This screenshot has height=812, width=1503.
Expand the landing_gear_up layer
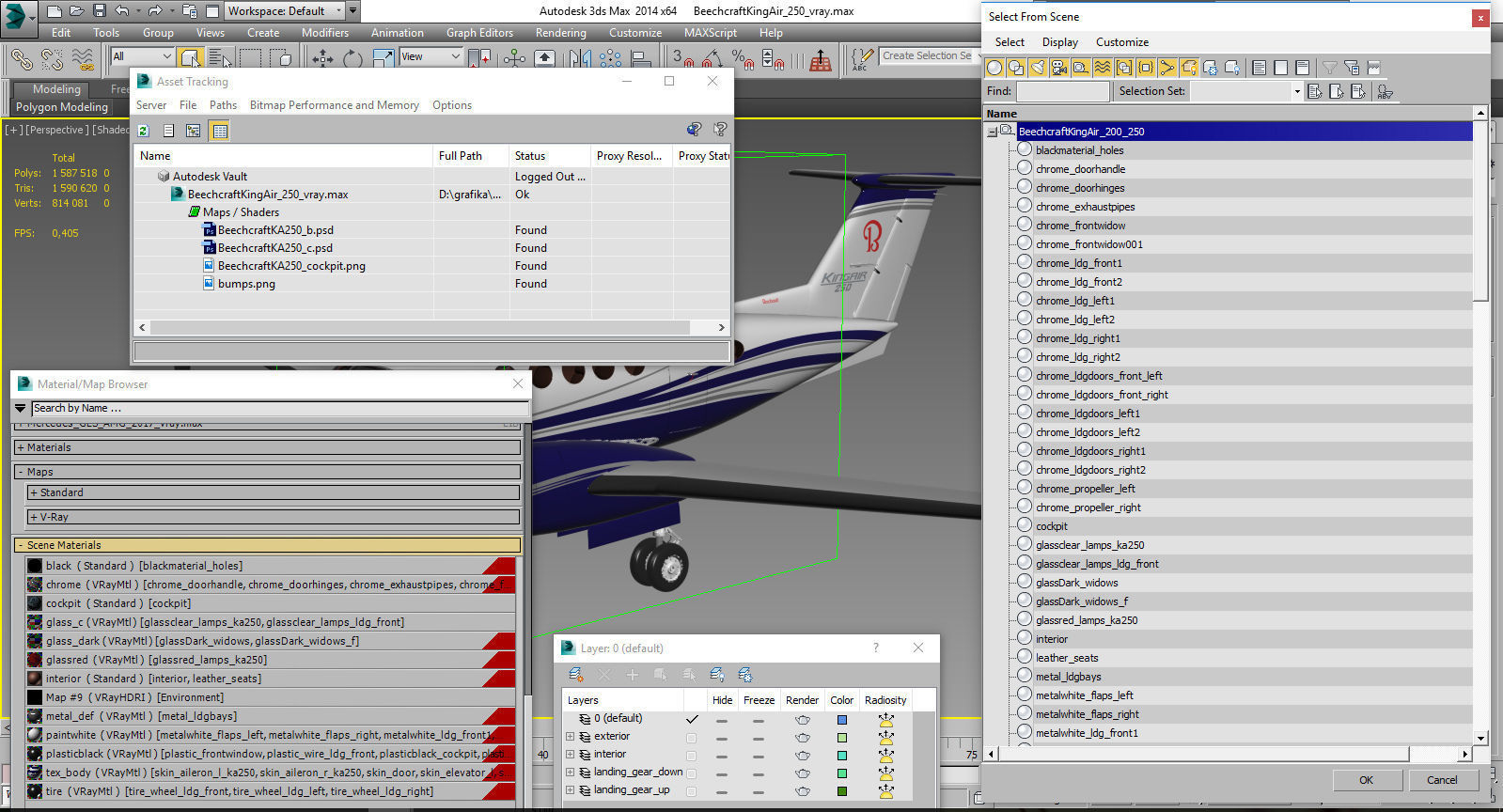point(570,790)
